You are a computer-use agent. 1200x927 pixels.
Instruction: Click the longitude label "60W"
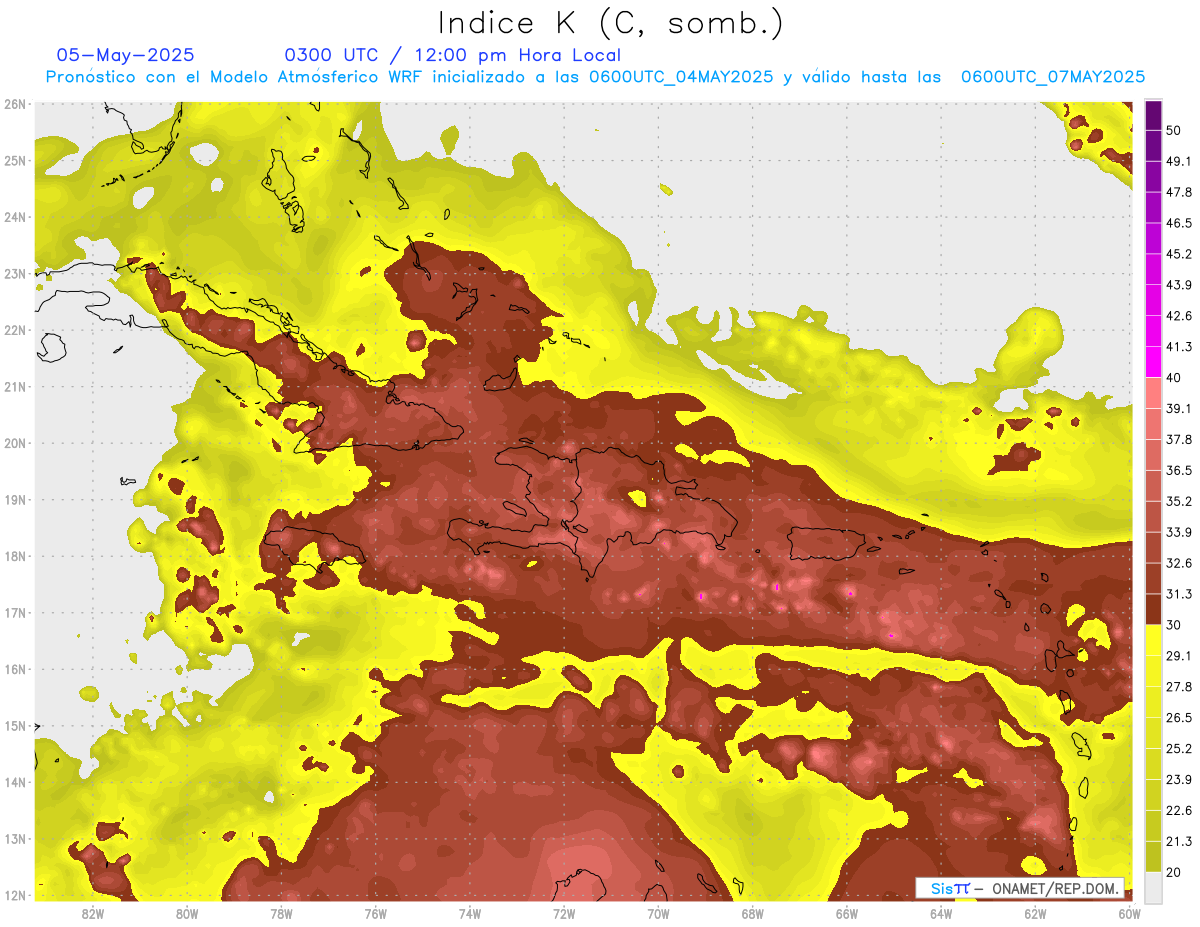[x=1129, y=913]
